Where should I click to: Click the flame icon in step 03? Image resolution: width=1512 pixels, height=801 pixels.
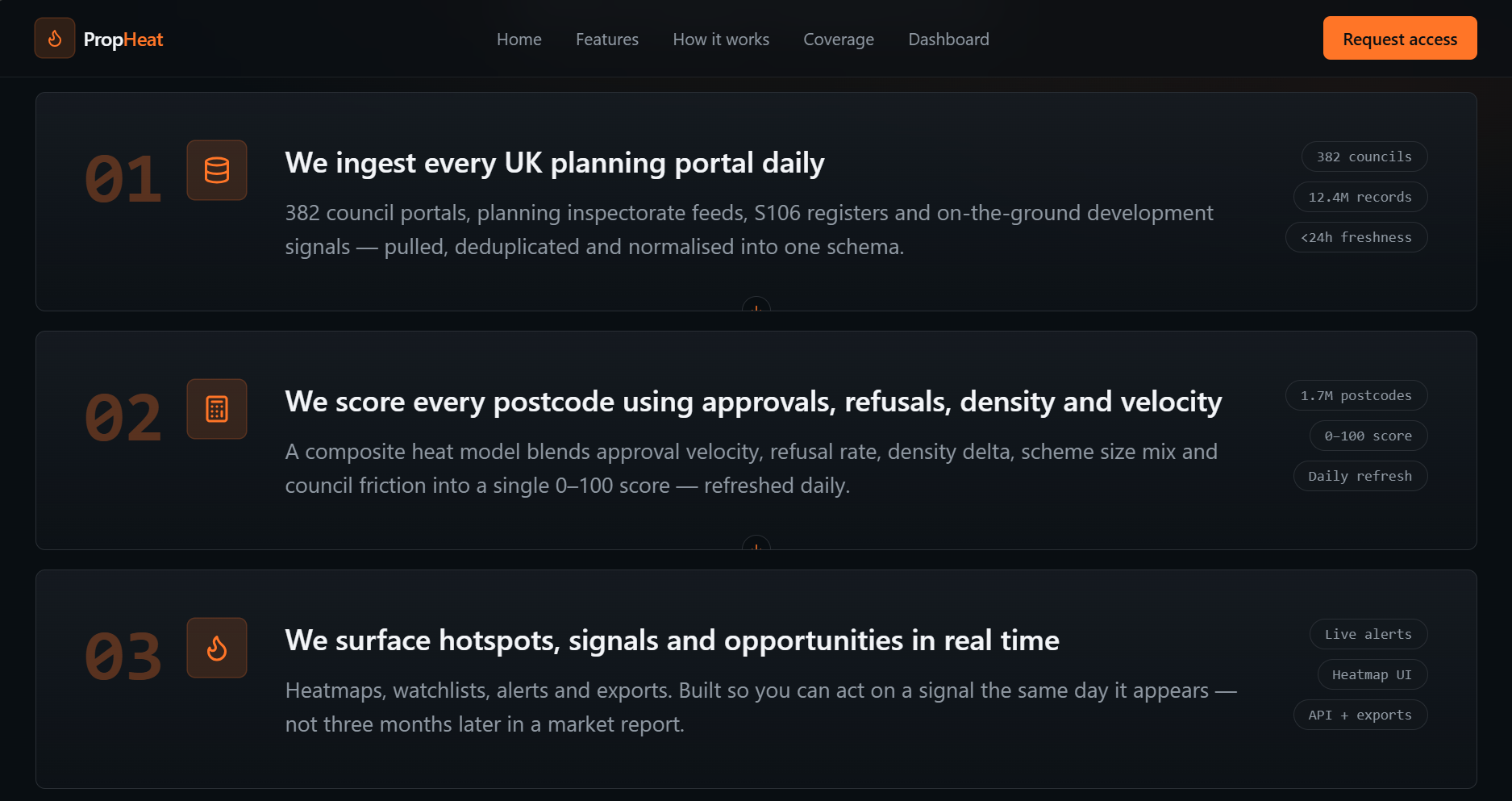(217, 648)
